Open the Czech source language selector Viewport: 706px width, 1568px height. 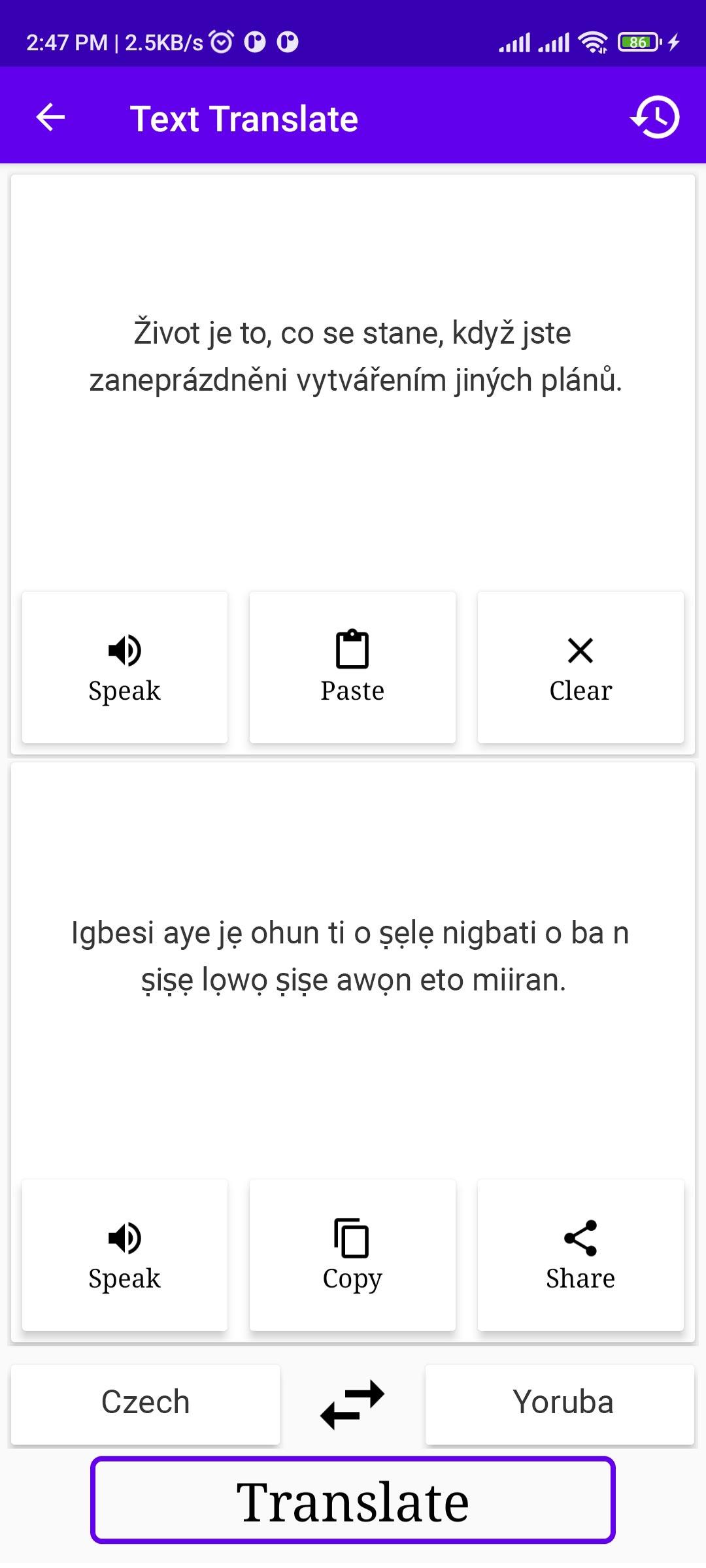(145, 1403)
